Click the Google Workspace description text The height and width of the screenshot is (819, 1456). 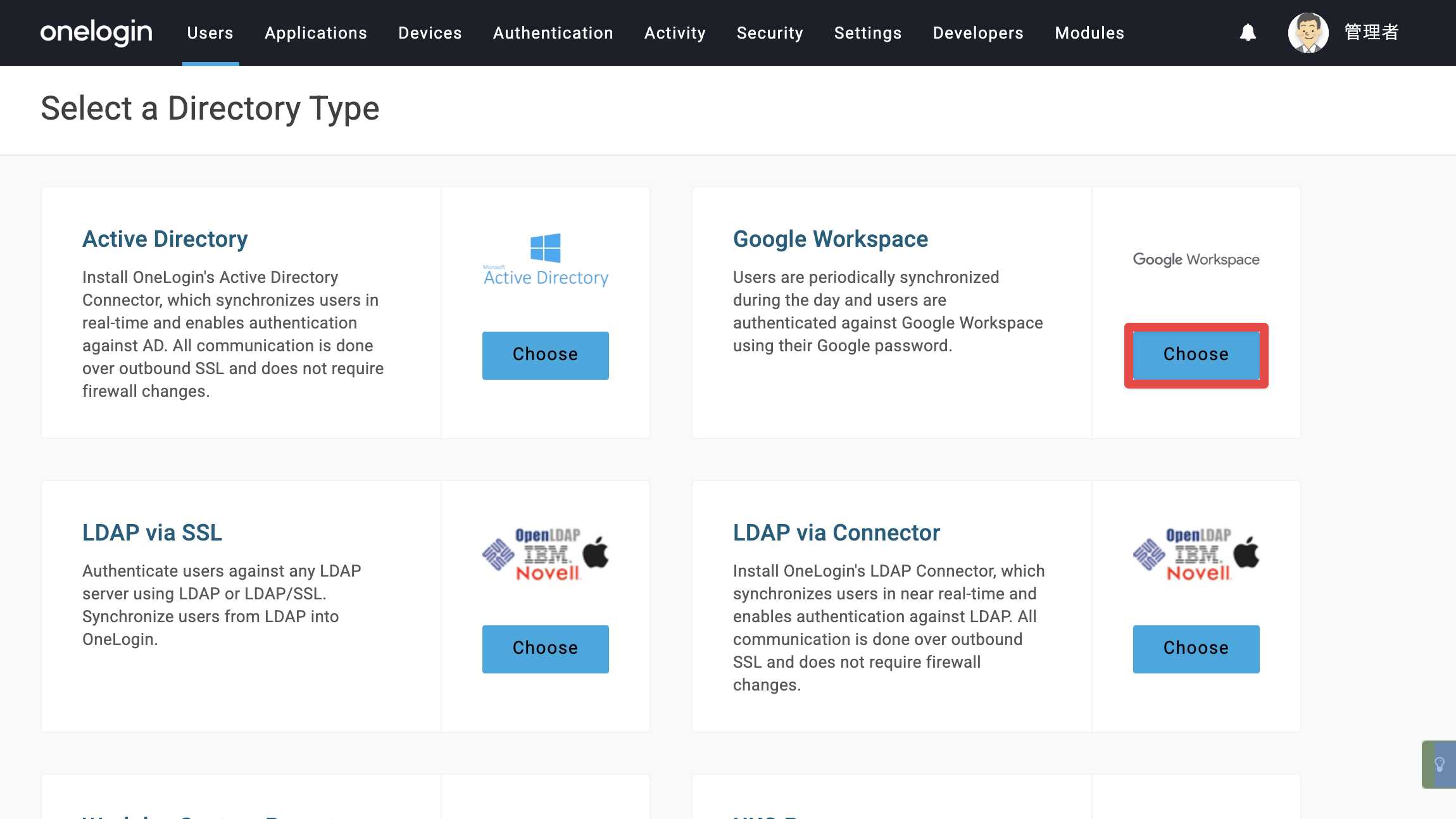pyautogui.click(x=888, y=311)
